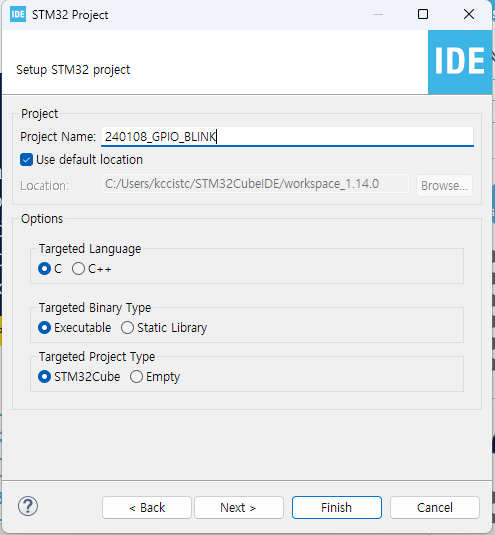Go to previous step with Back

[147, 508]
